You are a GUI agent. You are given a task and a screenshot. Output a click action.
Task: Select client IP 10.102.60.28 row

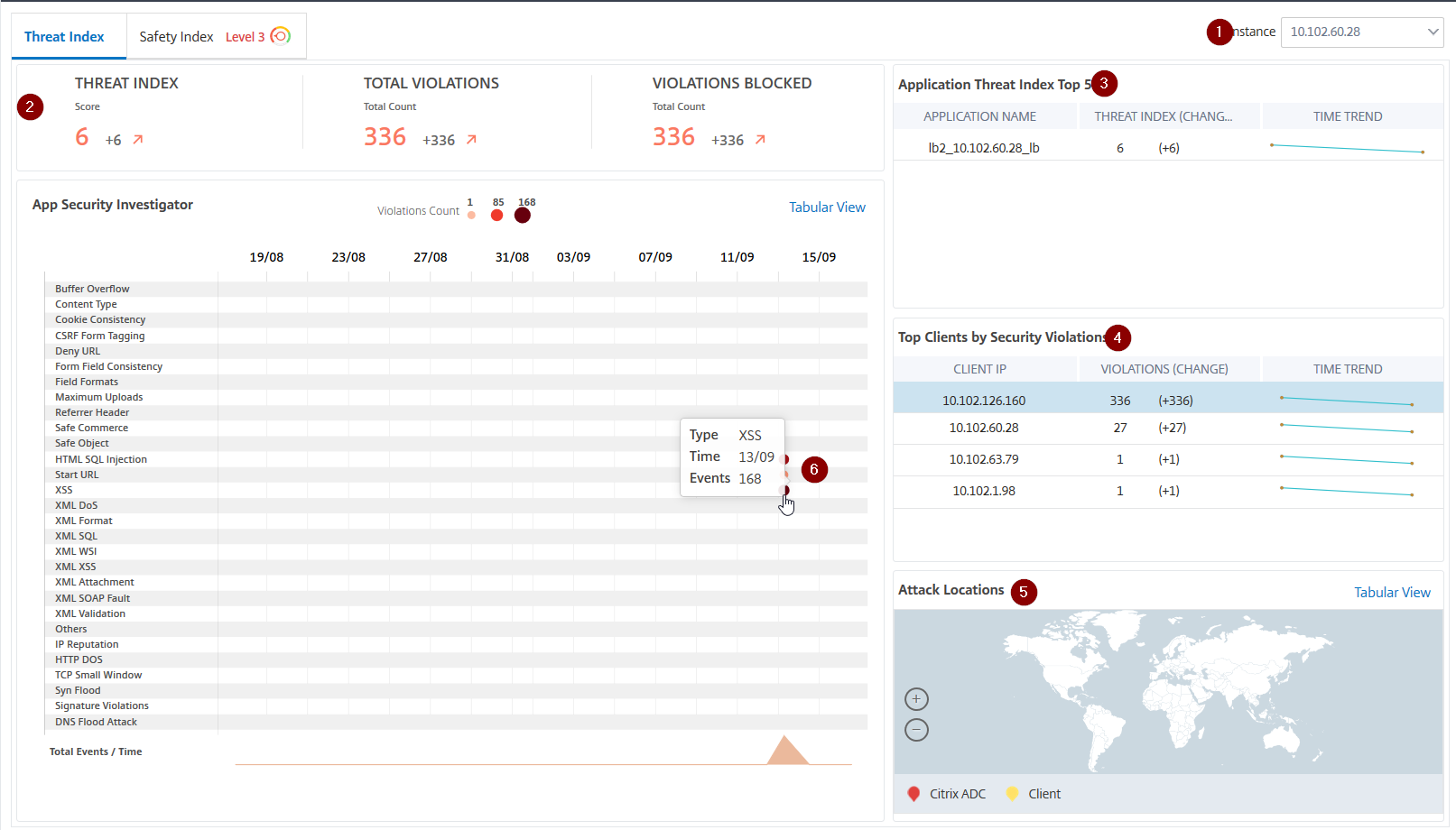pyautogui.click(x=984, y=429)
